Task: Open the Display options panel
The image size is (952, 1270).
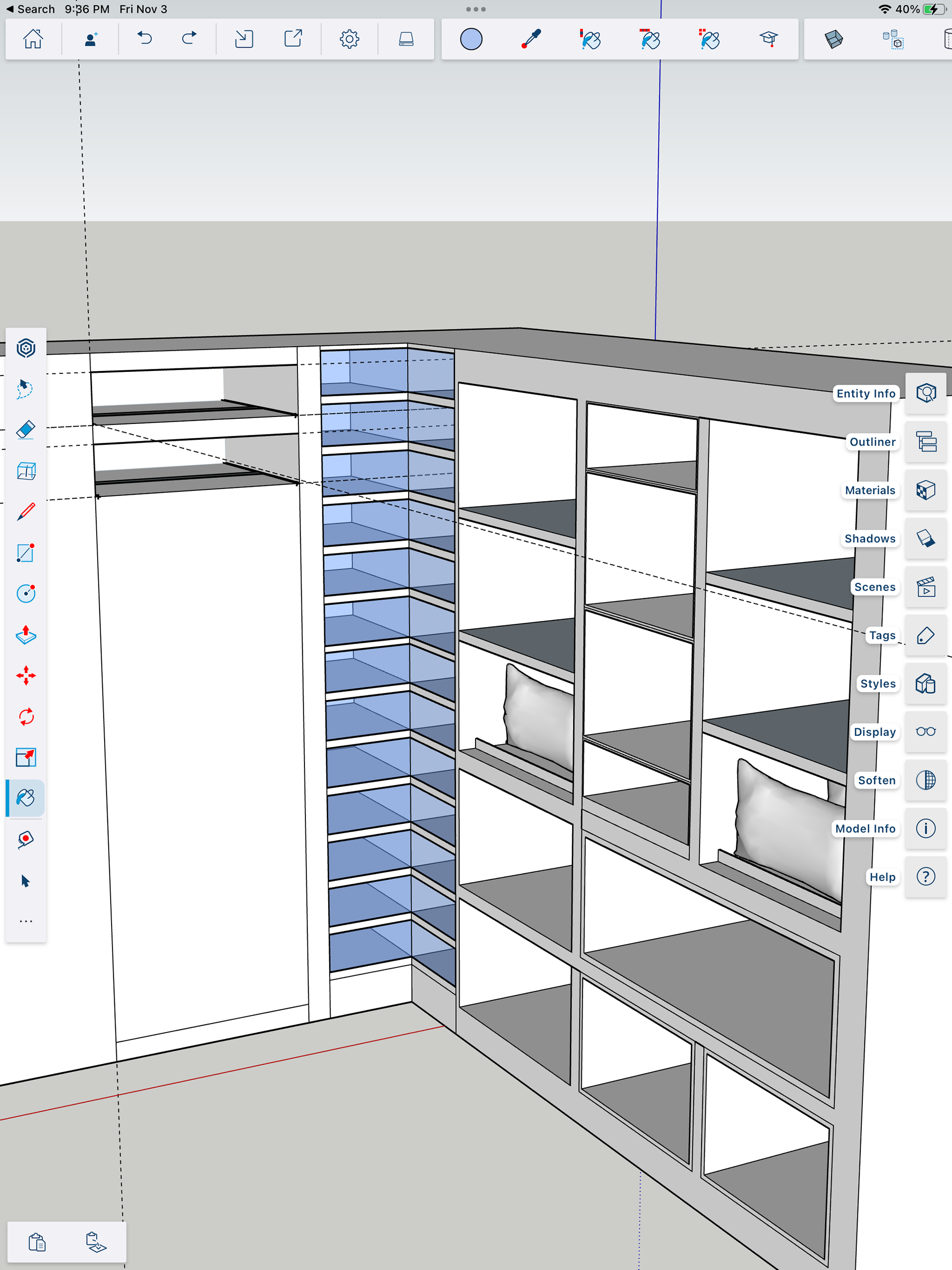Action: tap(926, 731)
